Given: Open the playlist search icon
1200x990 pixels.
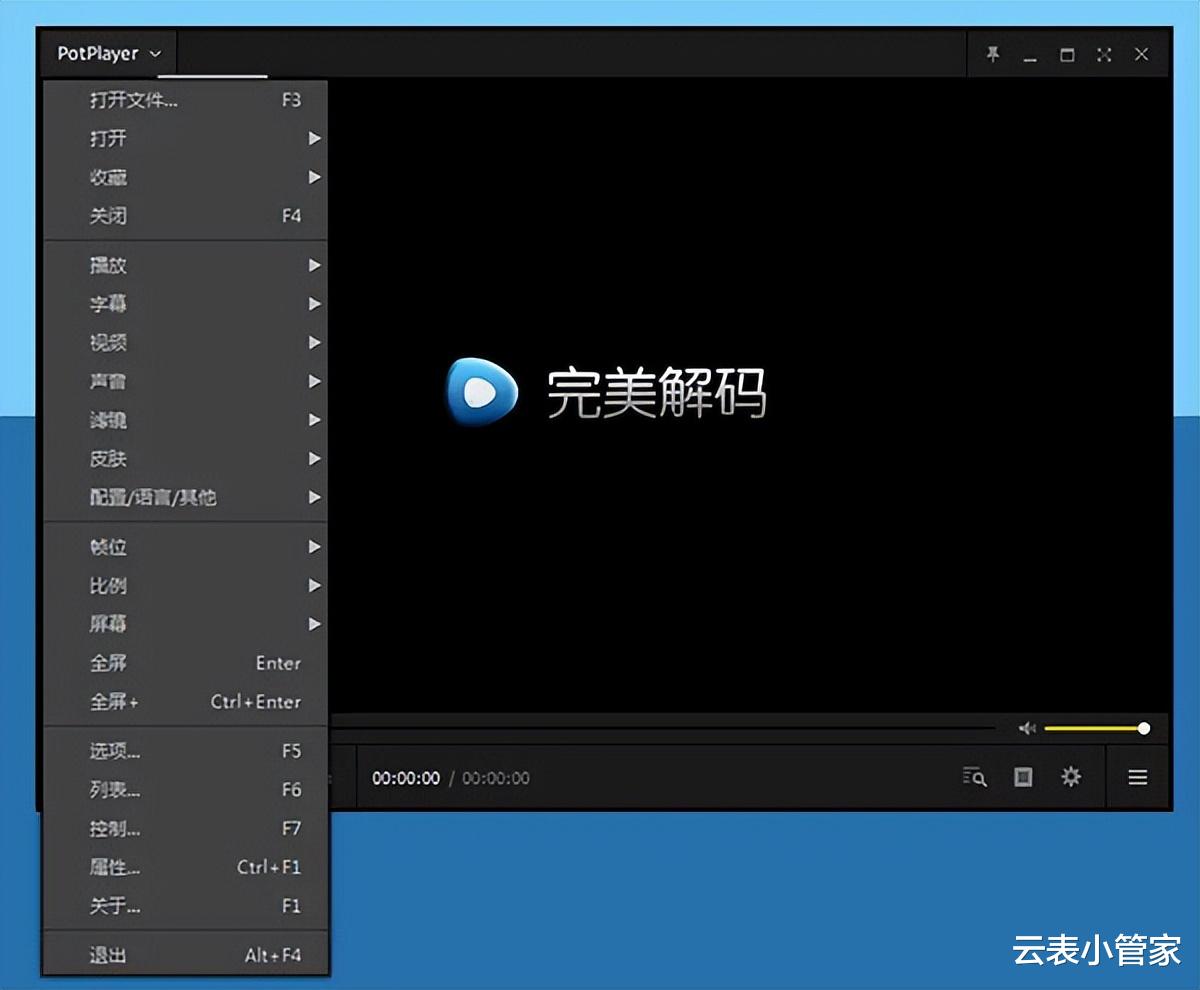Looking at the screenshot, I should tap(975, 777).
